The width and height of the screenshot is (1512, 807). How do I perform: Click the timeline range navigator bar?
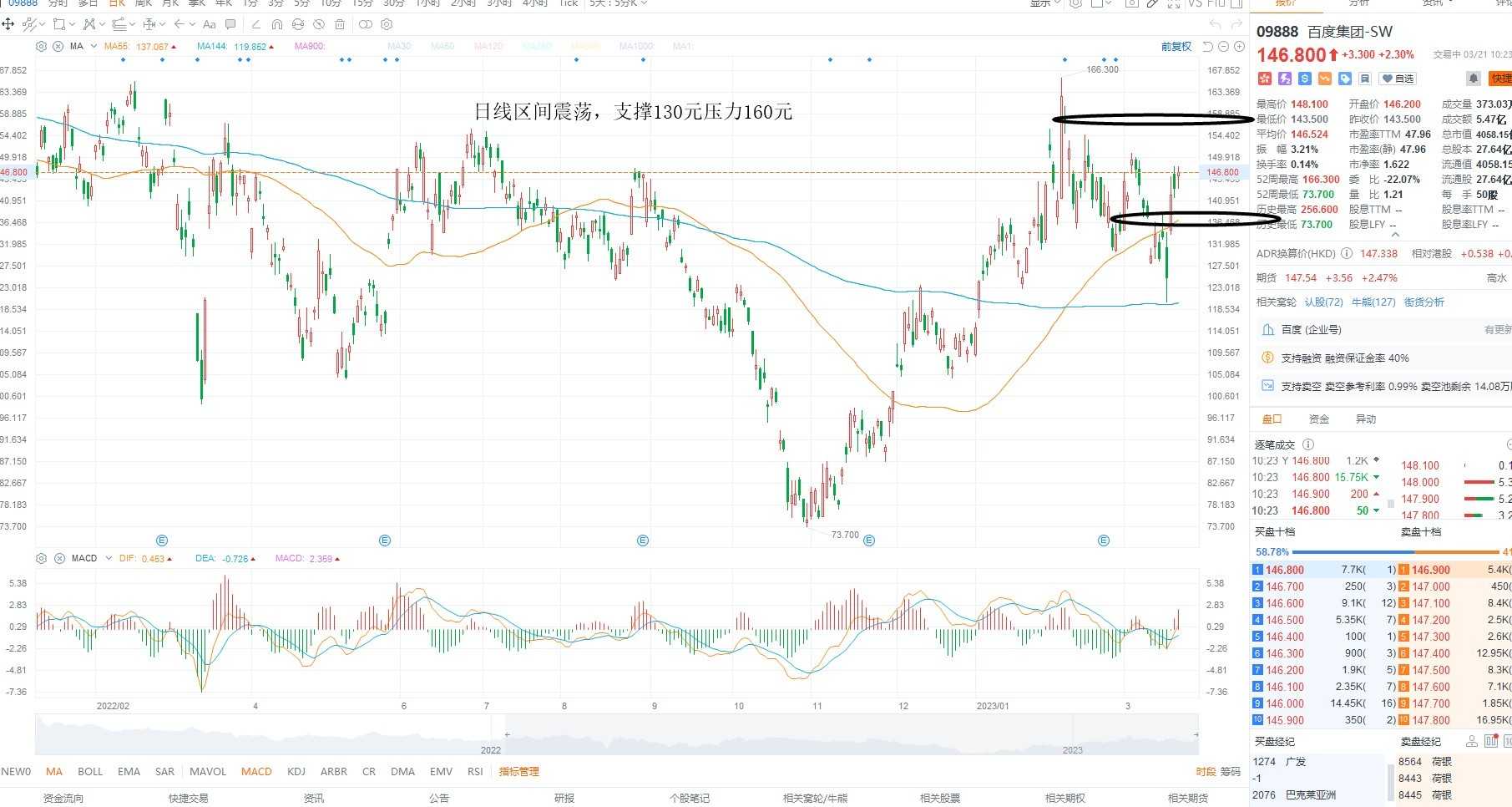[x=617, y=735]
